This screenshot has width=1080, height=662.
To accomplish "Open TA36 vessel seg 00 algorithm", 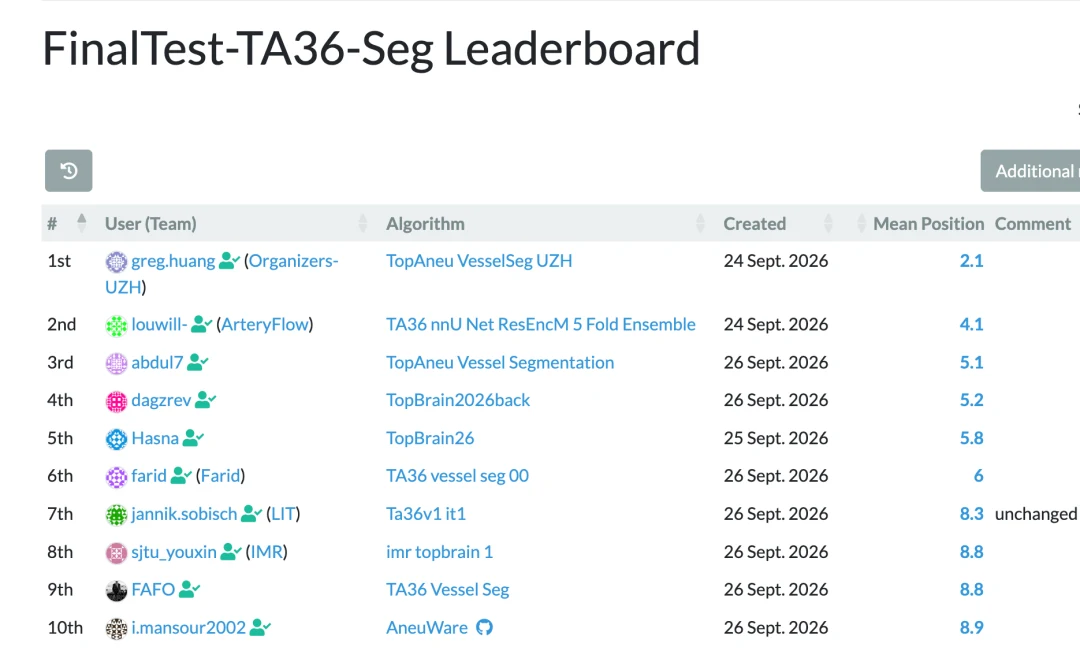I will click(457, 476).
